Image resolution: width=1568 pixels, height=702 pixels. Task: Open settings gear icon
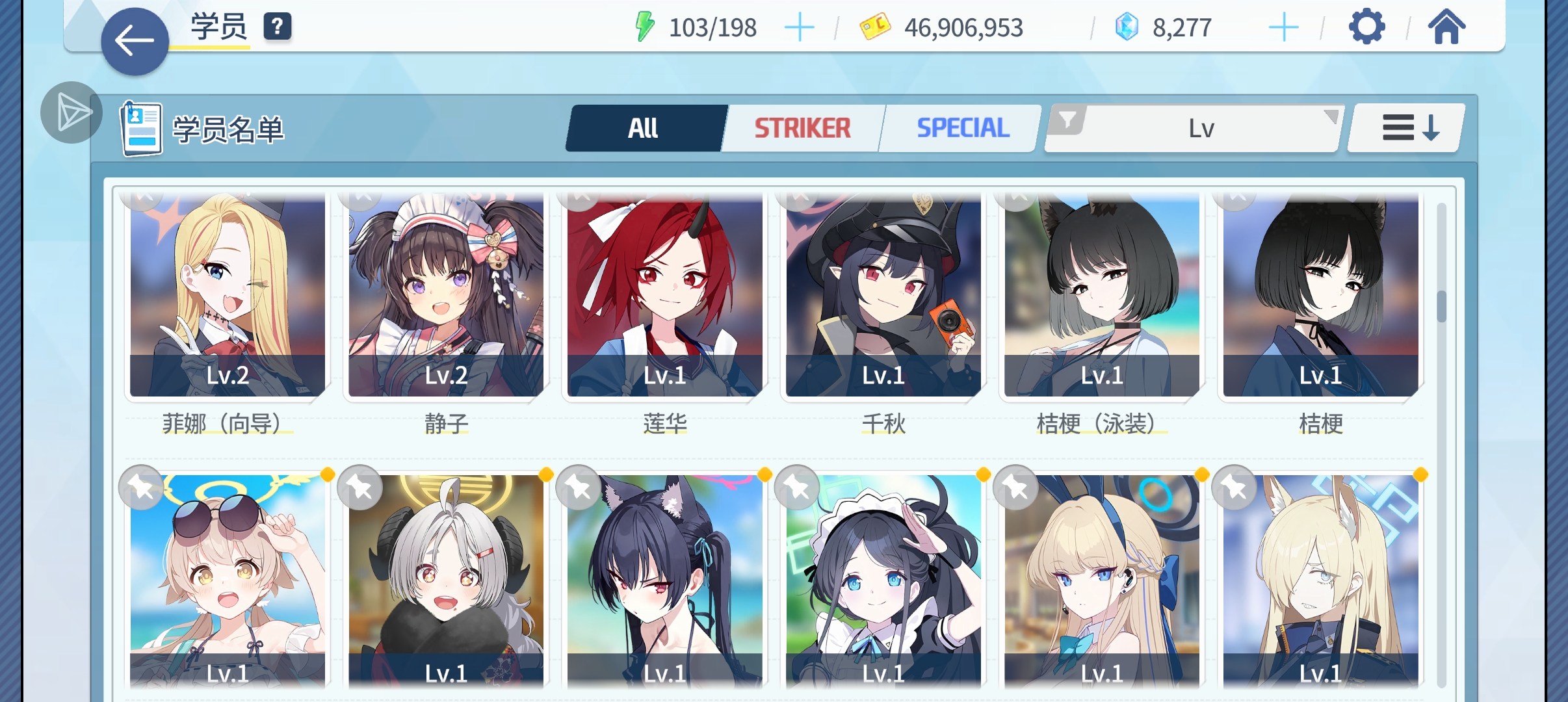(x=1366, y=27)
